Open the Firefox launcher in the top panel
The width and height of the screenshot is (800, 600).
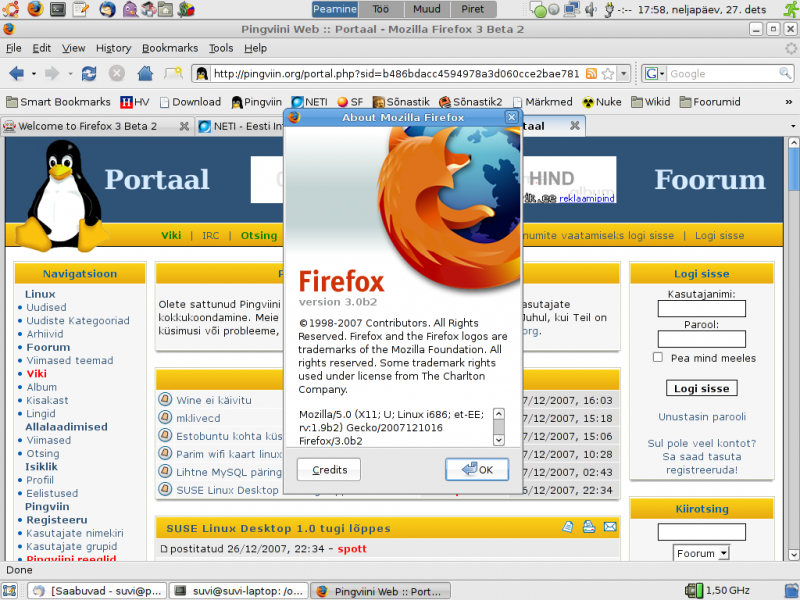coord(35,9)
